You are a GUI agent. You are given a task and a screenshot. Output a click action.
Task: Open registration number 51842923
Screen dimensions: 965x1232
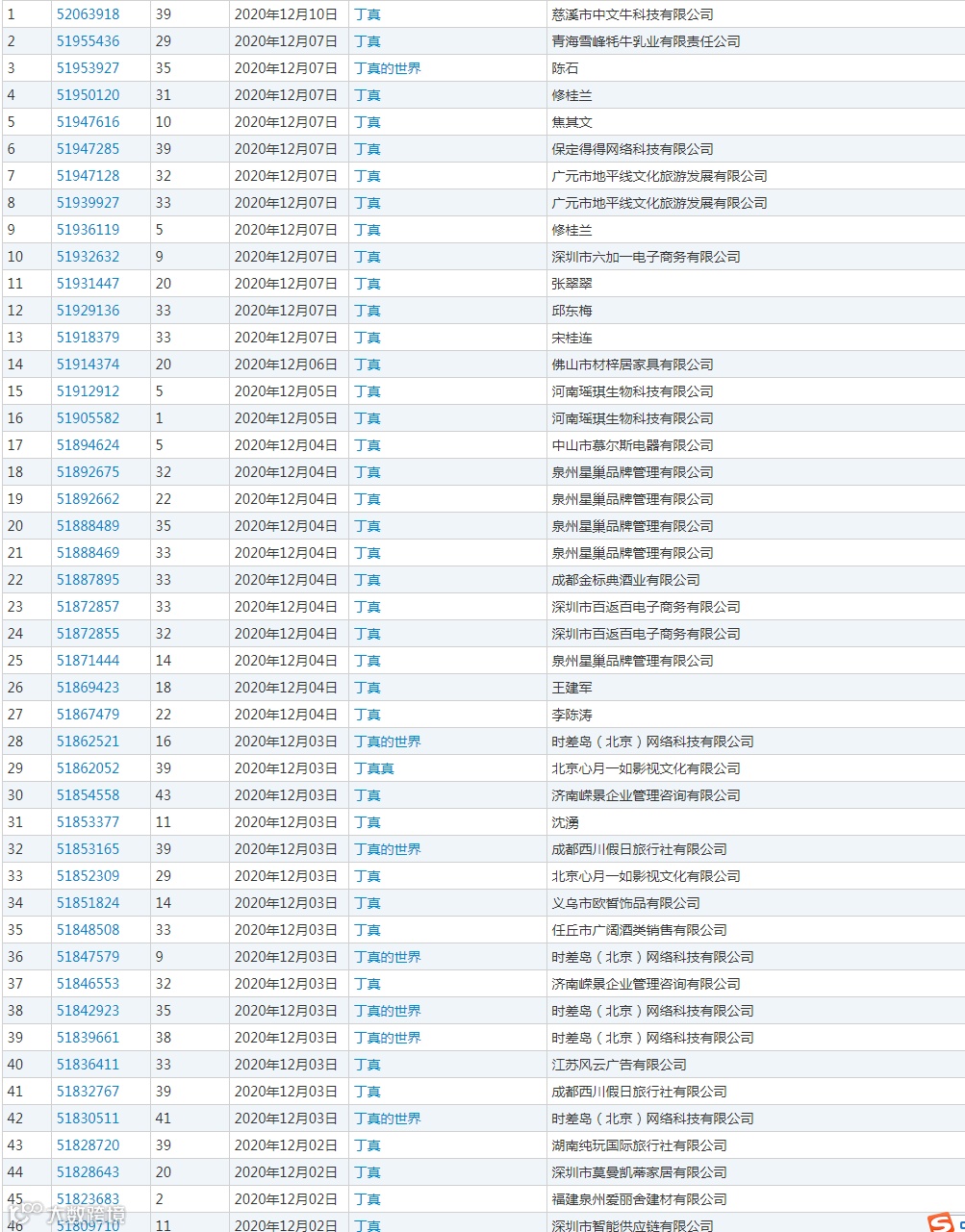[89, 1011]
